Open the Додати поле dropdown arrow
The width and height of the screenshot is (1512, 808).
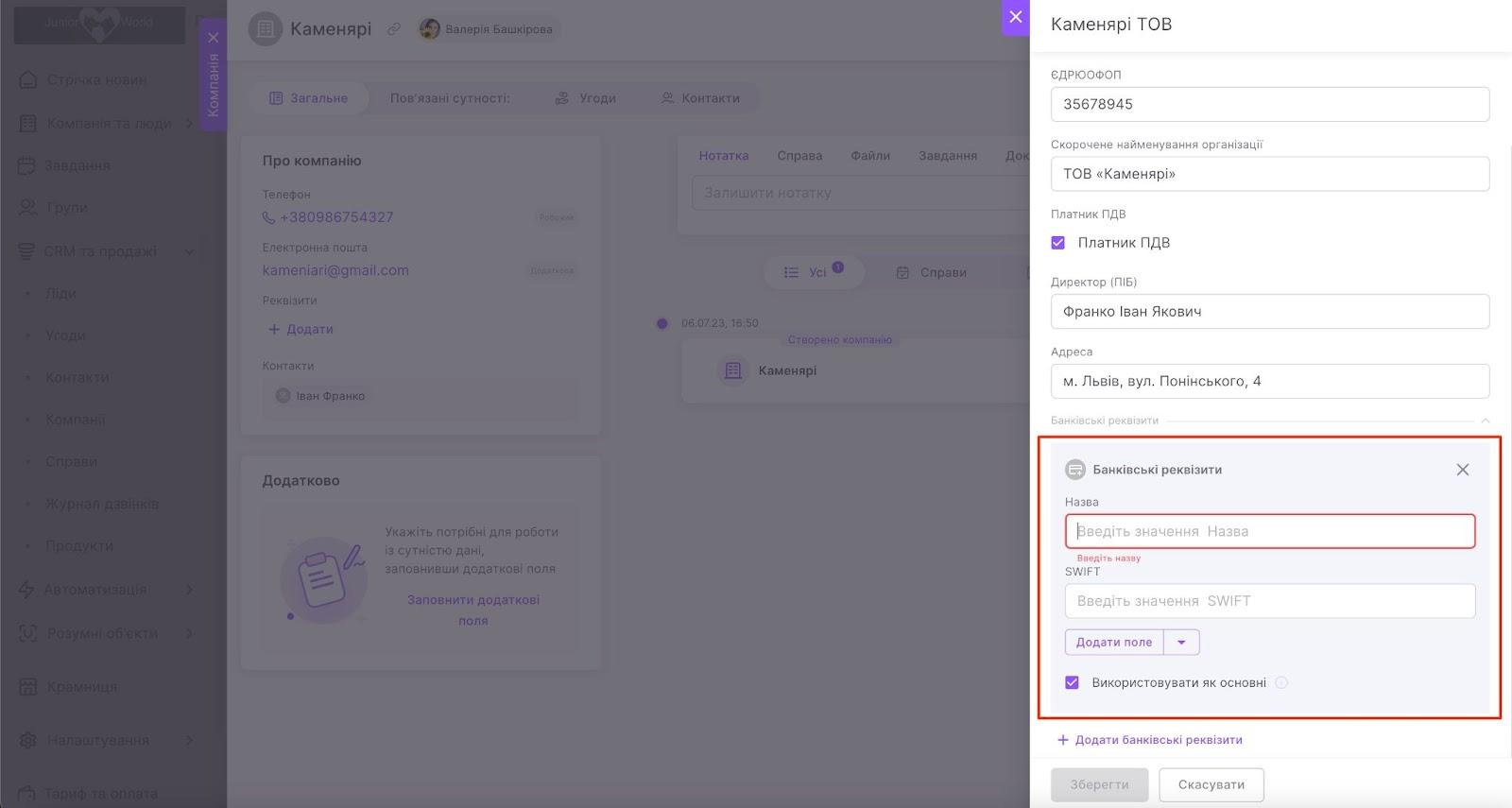(x=1181, y=643)
